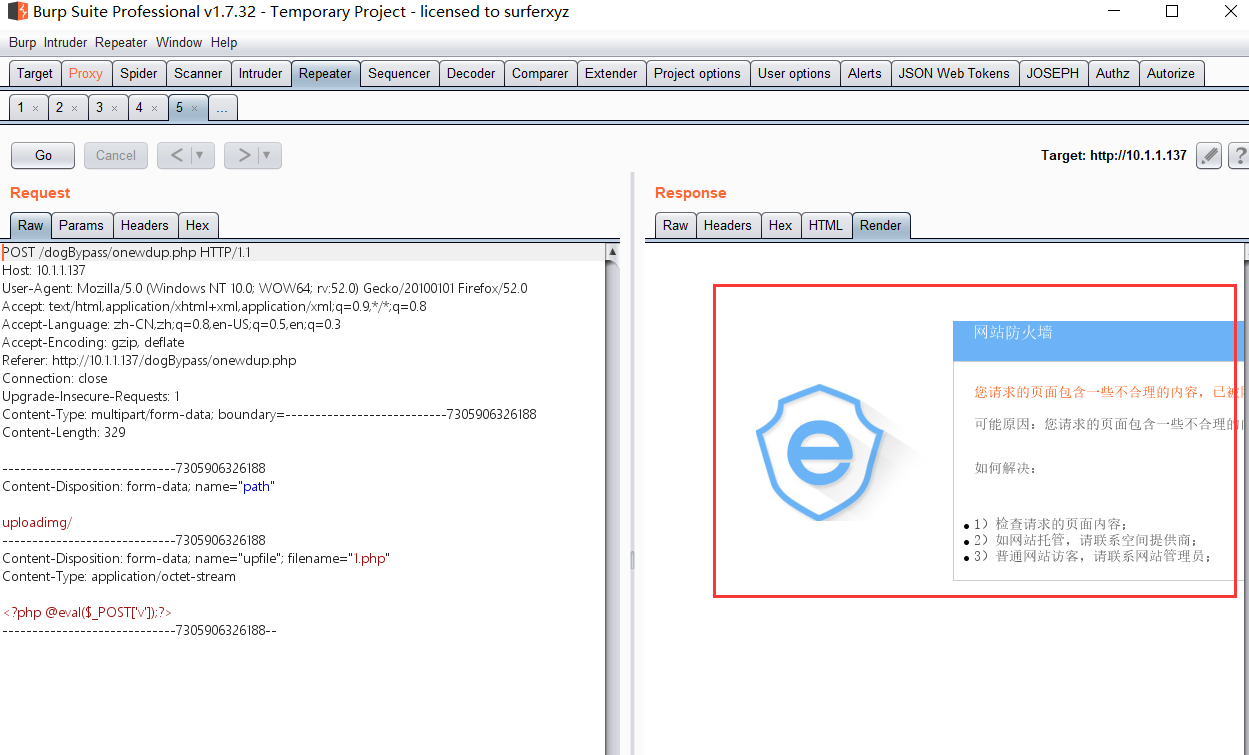
Task: Close Repeater tab 3 with its x
Action: coord(114,108)
